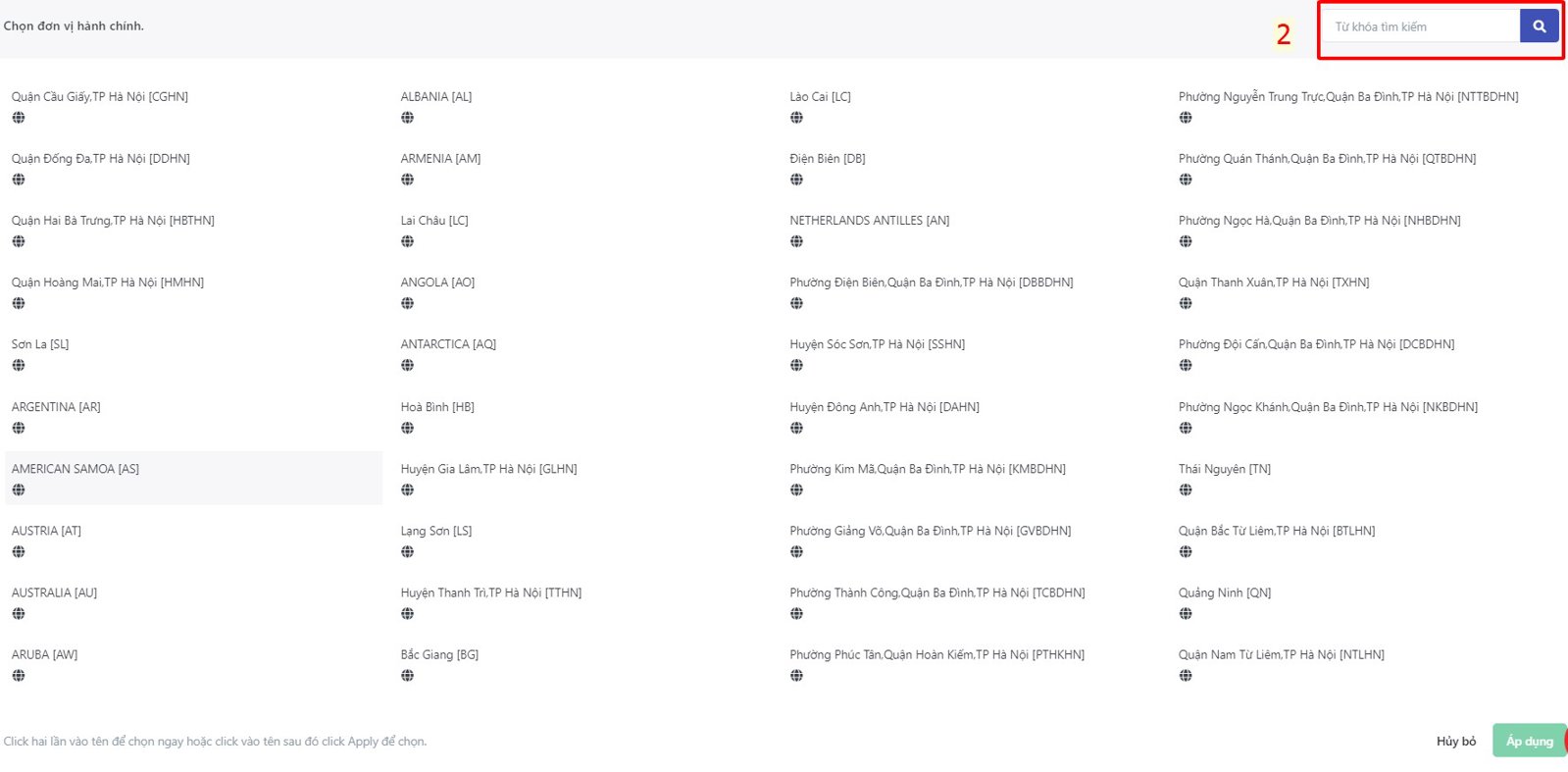Choose Huyện Gia Lâm,TP Hà Nội [GLHN]
This screenshot has height=772, width=1568.
click(x=488, y=469)
